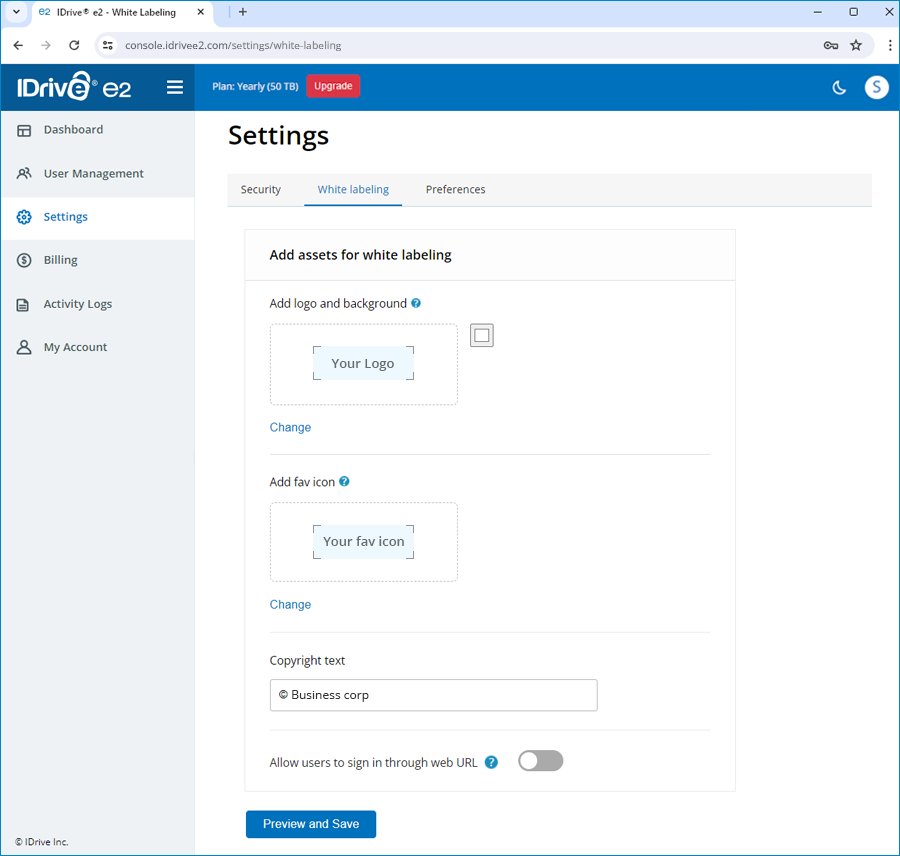Click the Settings page heading
The image size is (900, 856).
click(278, 136)
